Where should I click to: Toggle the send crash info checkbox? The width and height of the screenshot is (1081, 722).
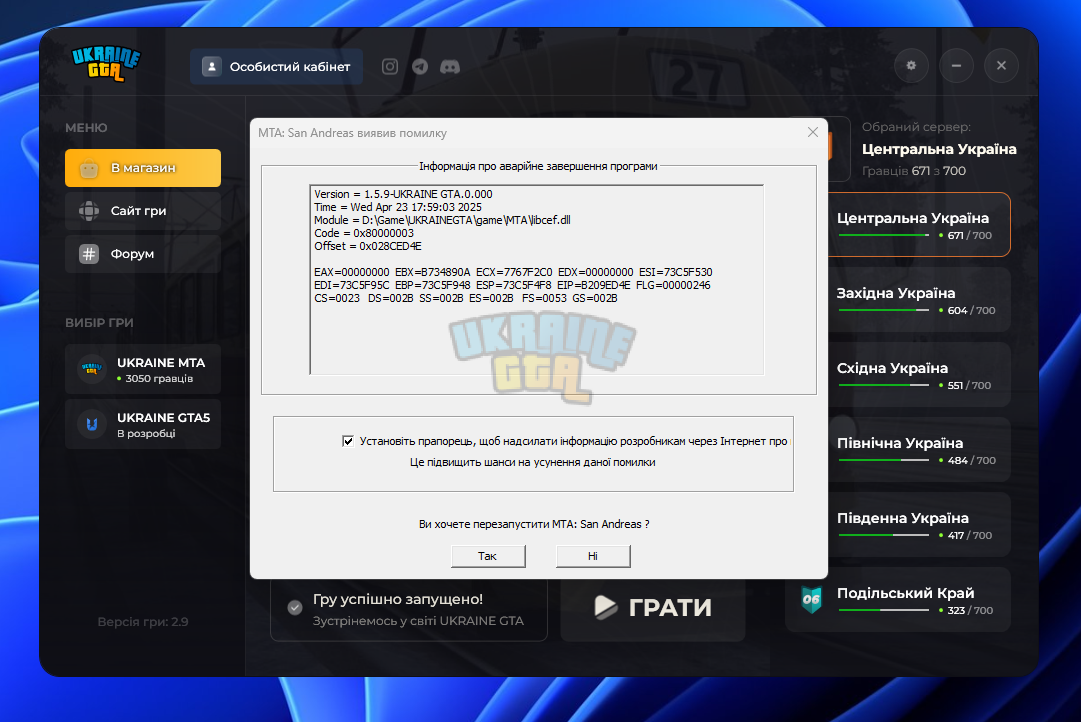click(x=348, y=441)
